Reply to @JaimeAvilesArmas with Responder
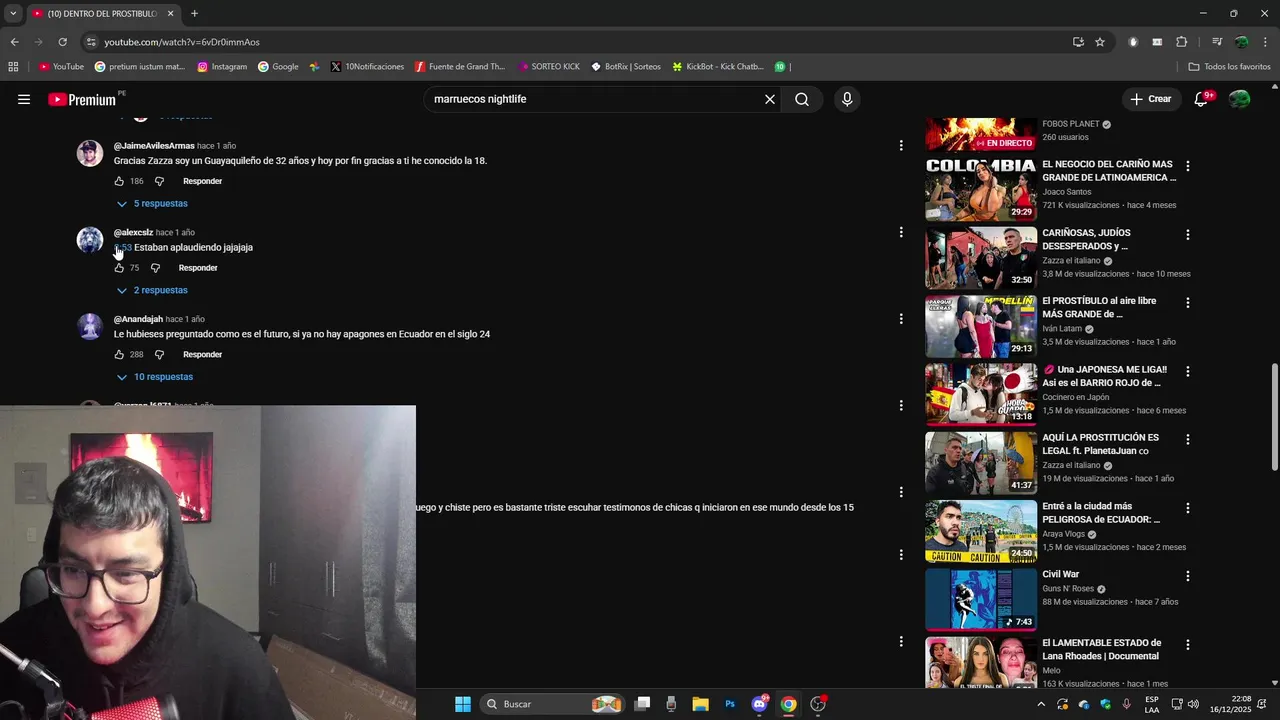This screenshot has width=1280, height=720. pyautogui.click(x=202, y=181)
